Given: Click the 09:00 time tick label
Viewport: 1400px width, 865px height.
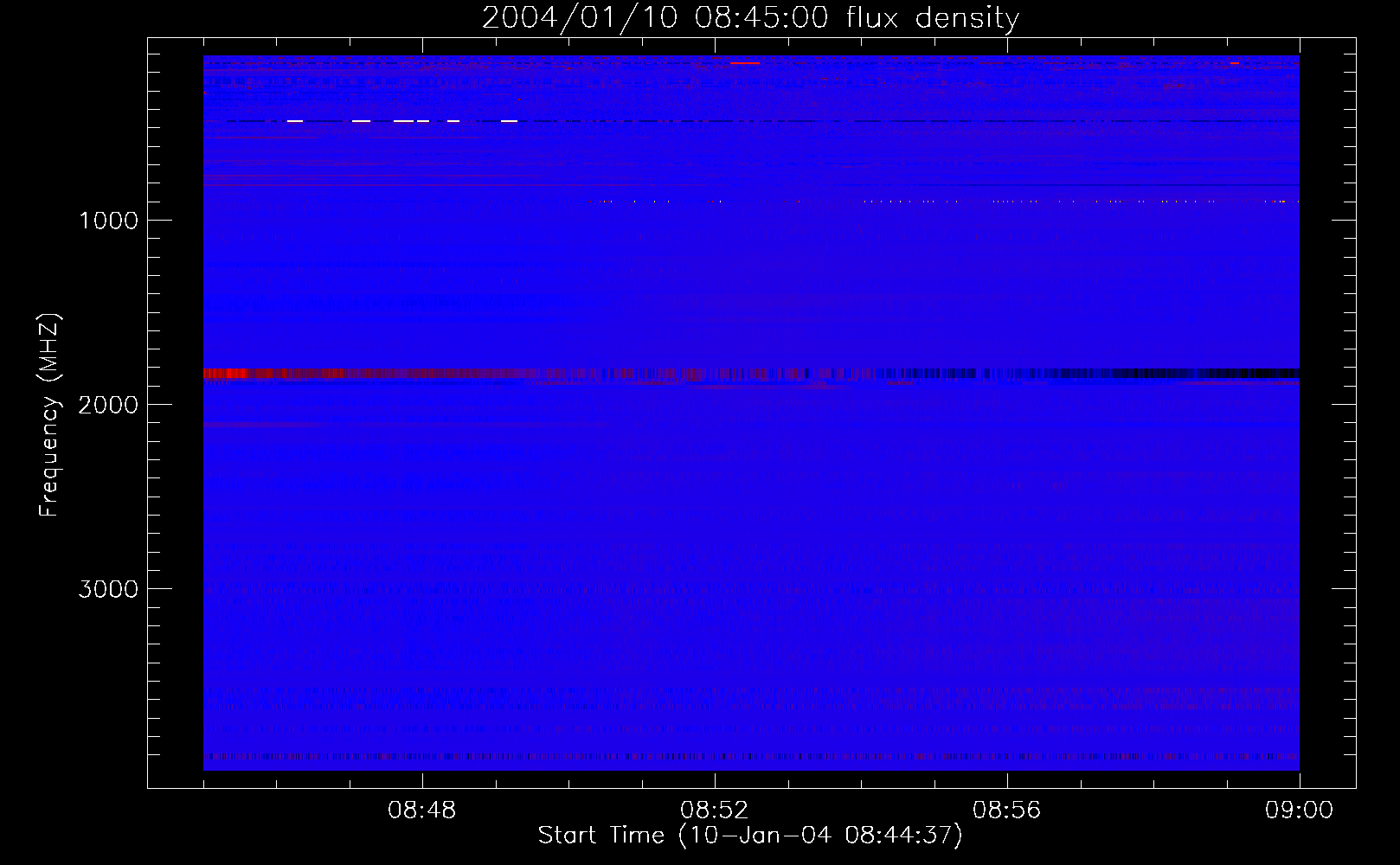Looking at the screenshot, I should point(1299,811).
